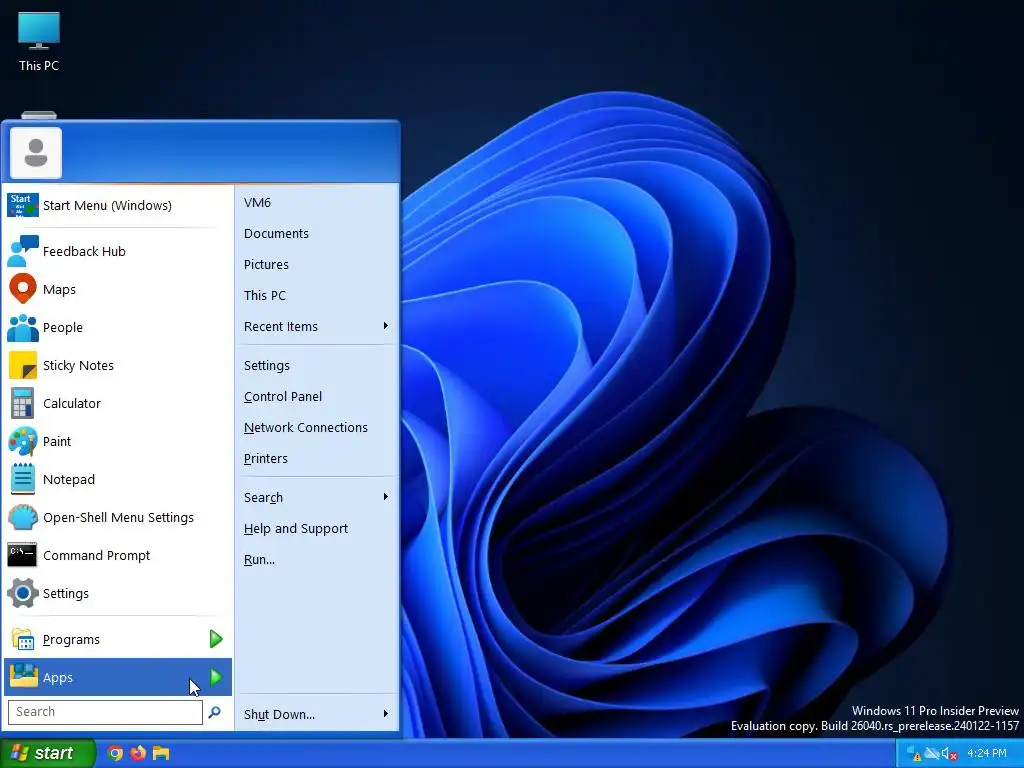Click the search magnifier icon
Viewport: 1024px width, 768px height.
pos(214,712)
